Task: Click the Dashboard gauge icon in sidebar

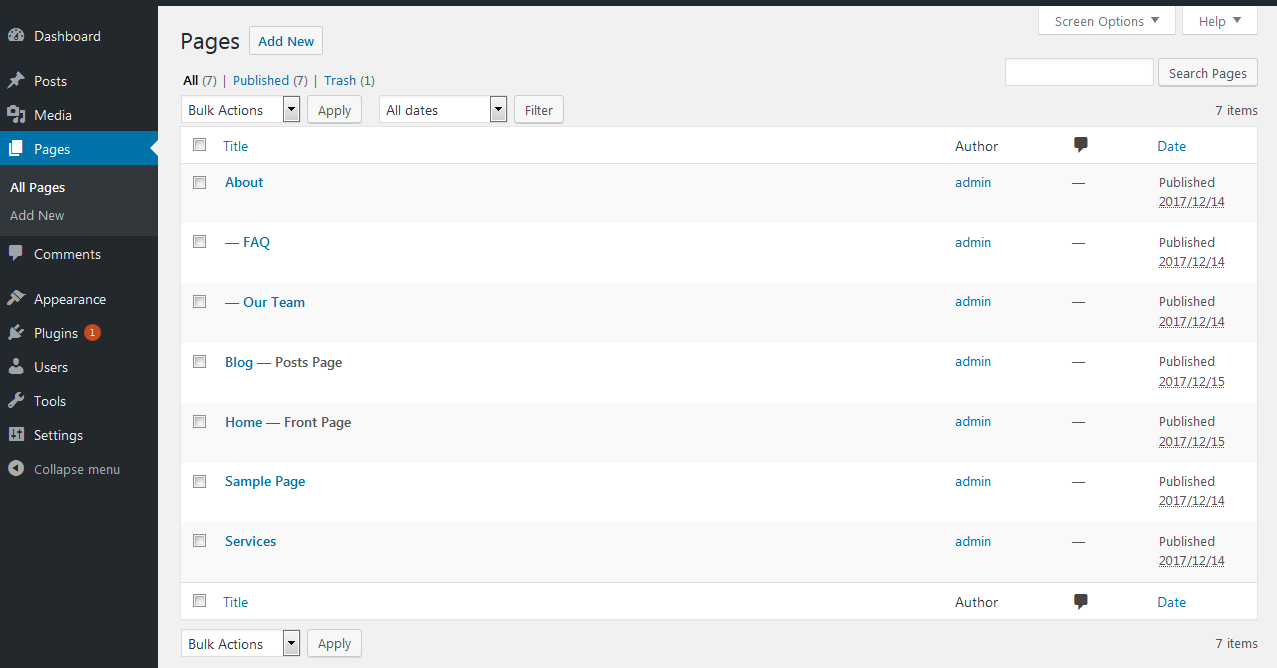Action: (16, 36)
